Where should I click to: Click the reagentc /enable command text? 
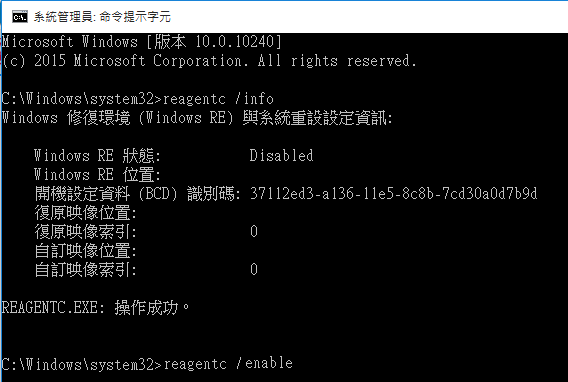(228, 364)
